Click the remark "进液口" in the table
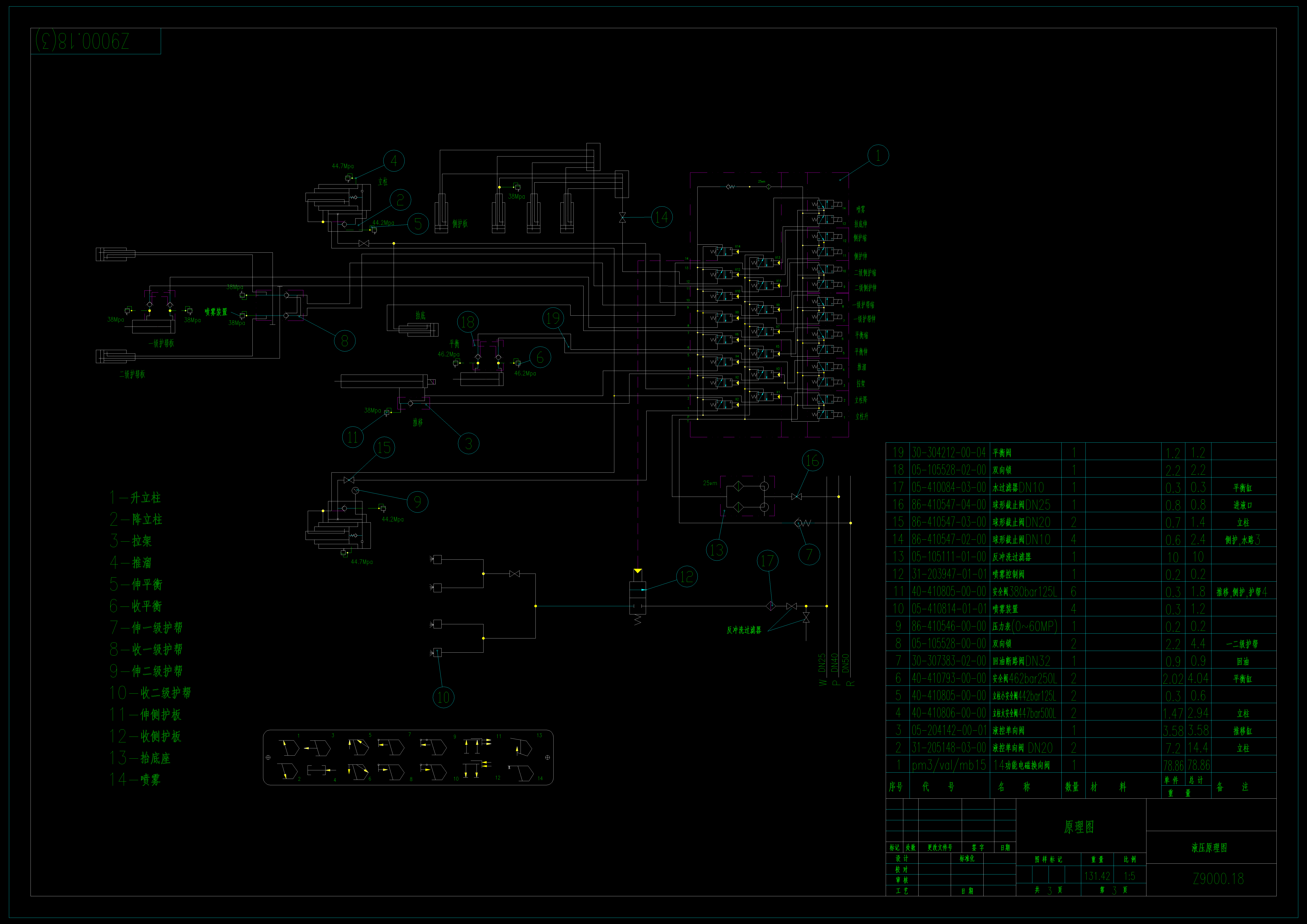Image resolution: width=1307 pixels, height=924 pixels. tap(1243, 505)
